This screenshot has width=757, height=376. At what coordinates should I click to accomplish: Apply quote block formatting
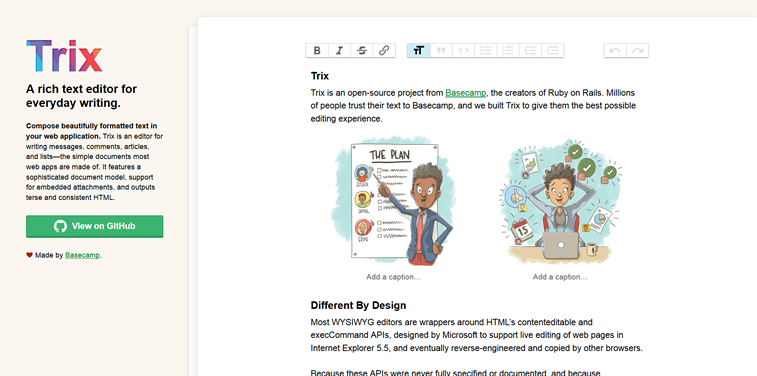[441, 51]
